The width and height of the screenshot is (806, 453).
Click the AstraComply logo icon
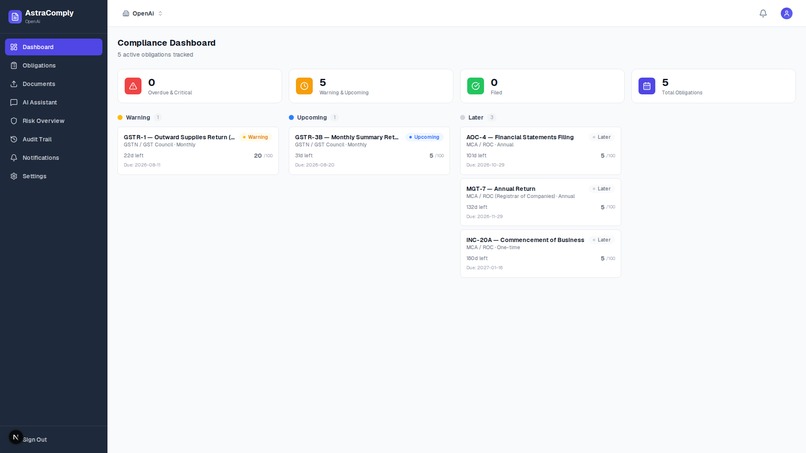click(15, 16)
